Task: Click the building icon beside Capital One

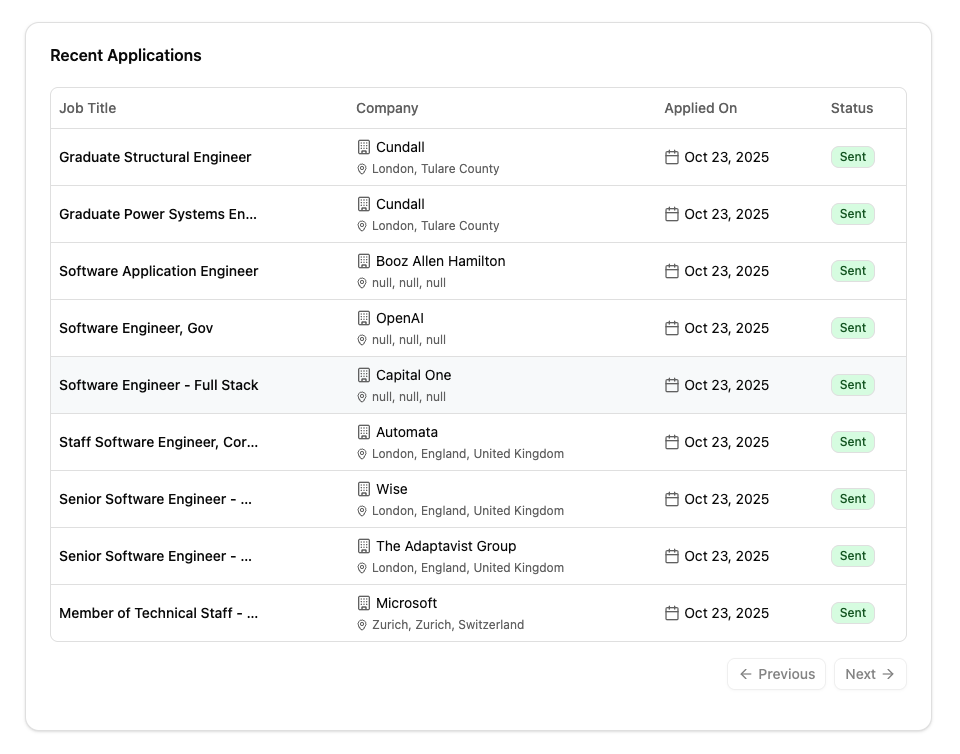Action: click(x=364, y=375)
